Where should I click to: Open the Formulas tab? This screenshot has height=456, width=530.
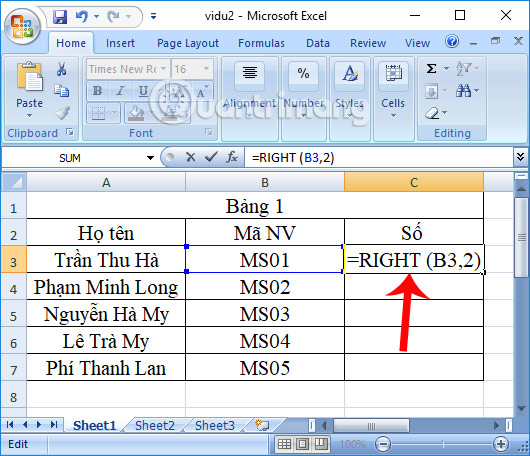[261, 43]
